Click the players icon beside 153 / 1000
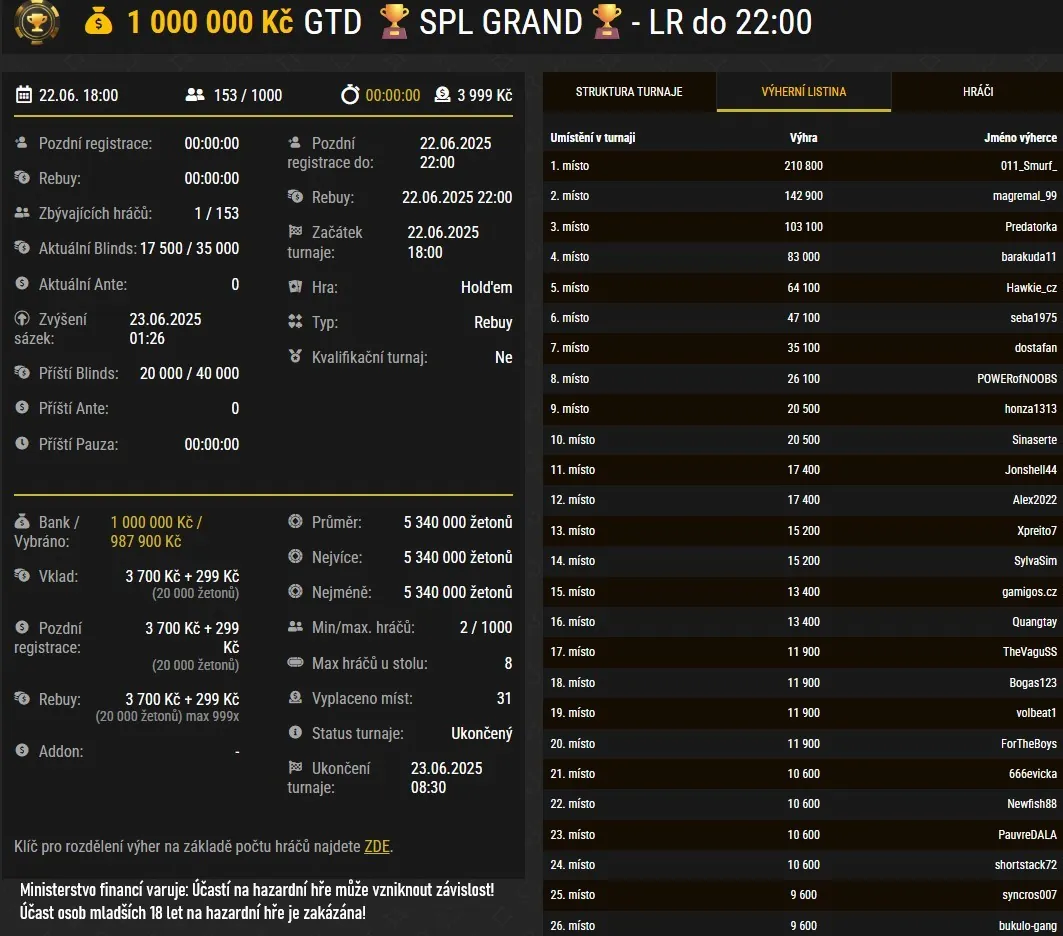The height and width of the screenshot is (936, 1063). pyautogui.click(x=195, y=95)
